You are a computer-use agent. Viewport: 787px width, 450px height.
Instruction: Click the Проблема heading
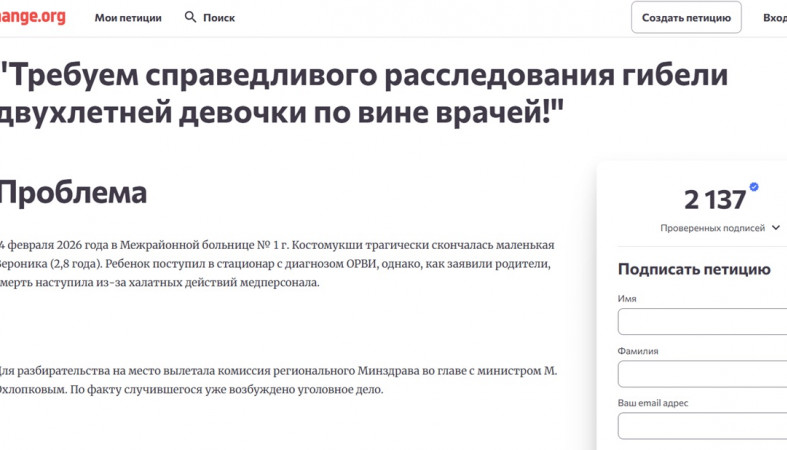pyautogui.click(x=73, y=193)
